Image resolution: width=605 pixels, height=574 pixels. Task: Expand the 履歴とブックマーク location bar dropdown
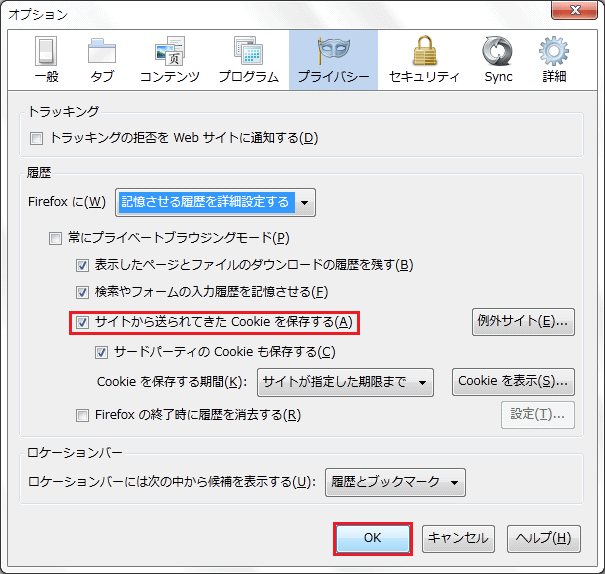pyautogui.click(x=396, y=482)
